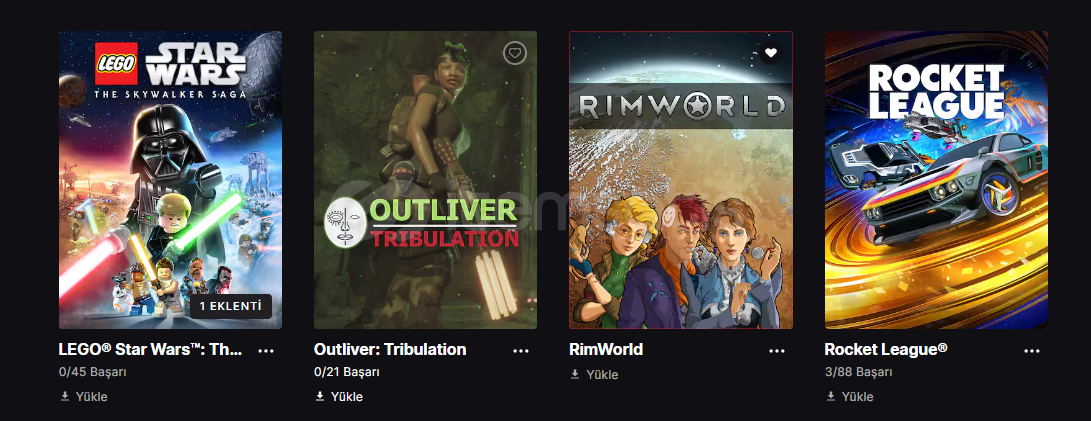Open the three-dot options for Outliver: Tribulation

pos(520,351)
